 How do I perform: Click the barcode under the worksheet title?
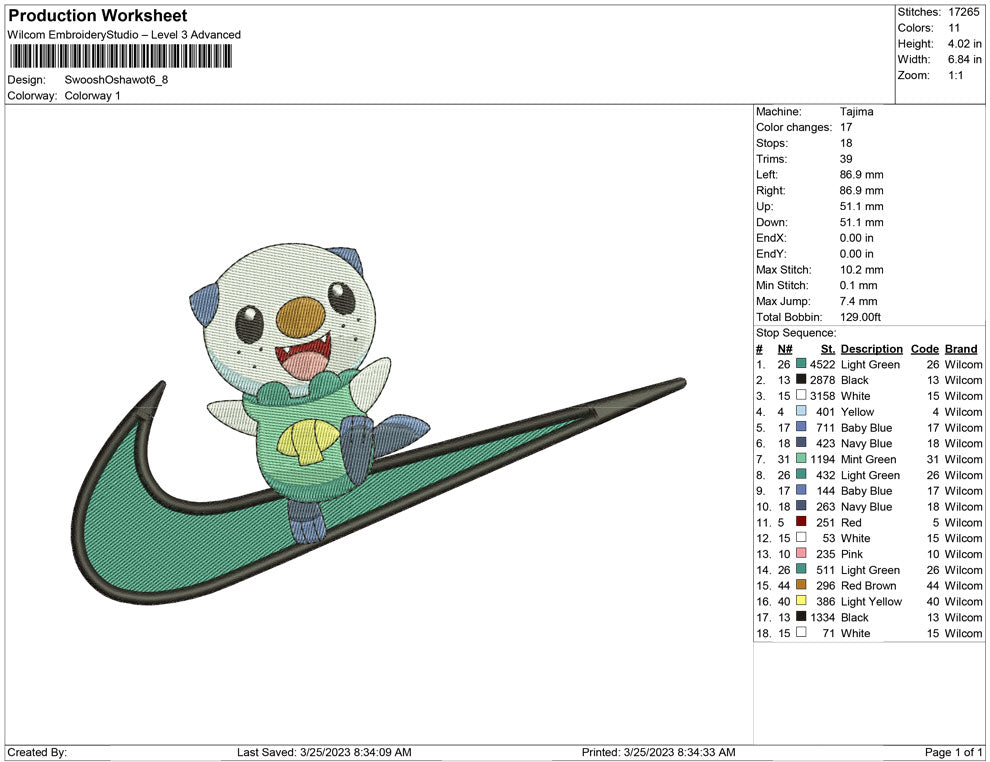point(120,57)
